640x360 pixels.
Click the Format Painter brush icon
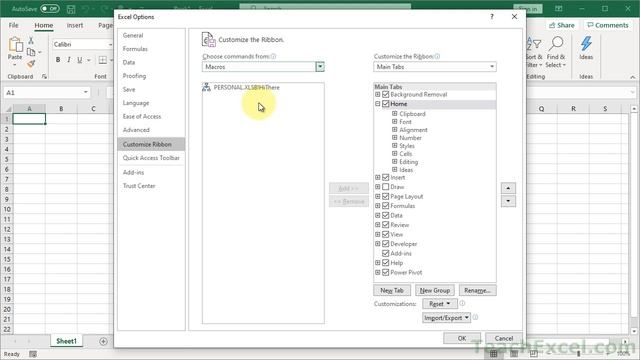pos(31,64)
